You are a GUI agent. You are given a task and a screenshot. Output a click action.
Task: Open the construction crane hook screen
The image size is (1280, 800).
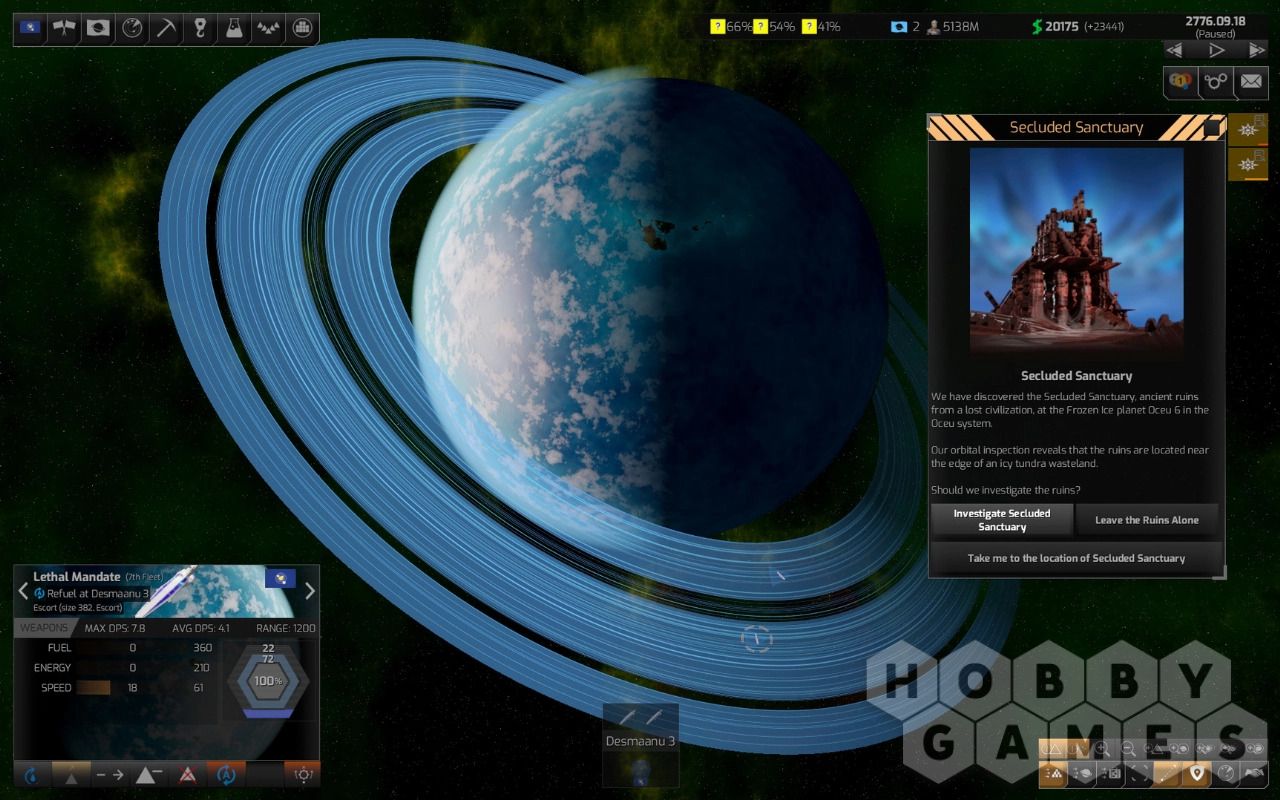point(200,28)
